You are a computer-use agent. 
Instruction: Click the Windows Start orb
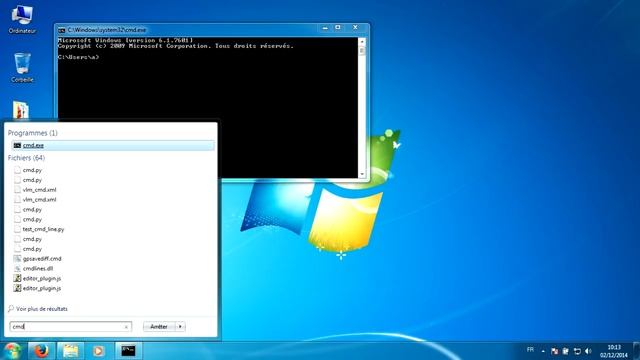pos(13,351)
